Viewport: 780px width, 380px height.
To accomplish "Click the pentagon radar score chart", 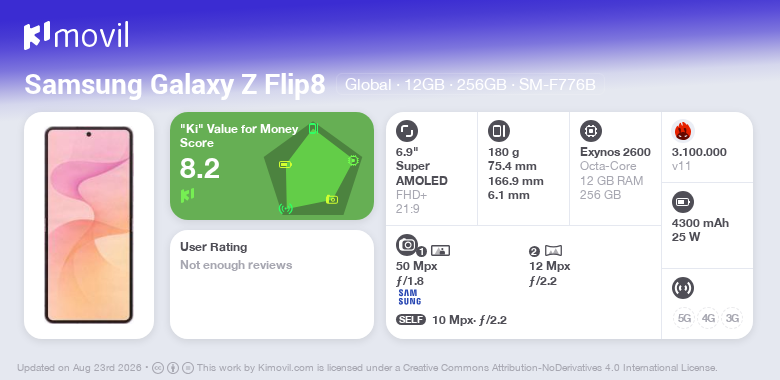I will tap(312, 169).
